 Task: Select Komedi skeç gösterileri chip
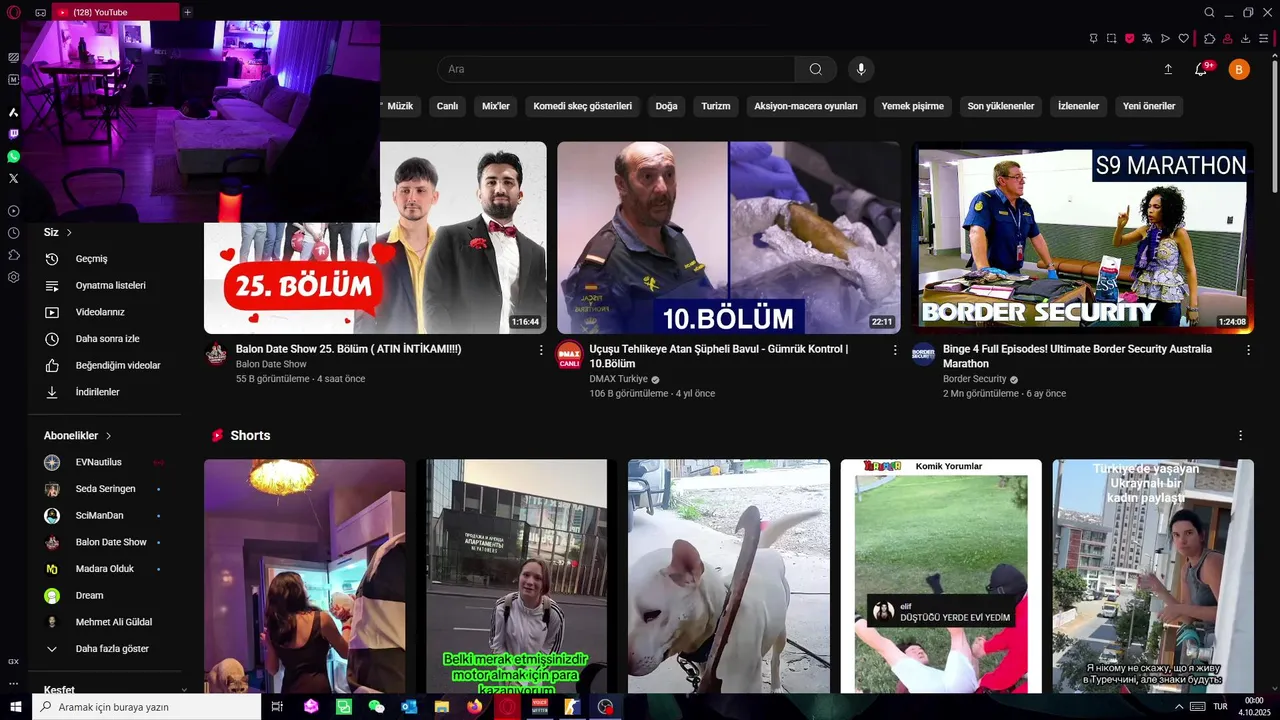click(583, 106)
